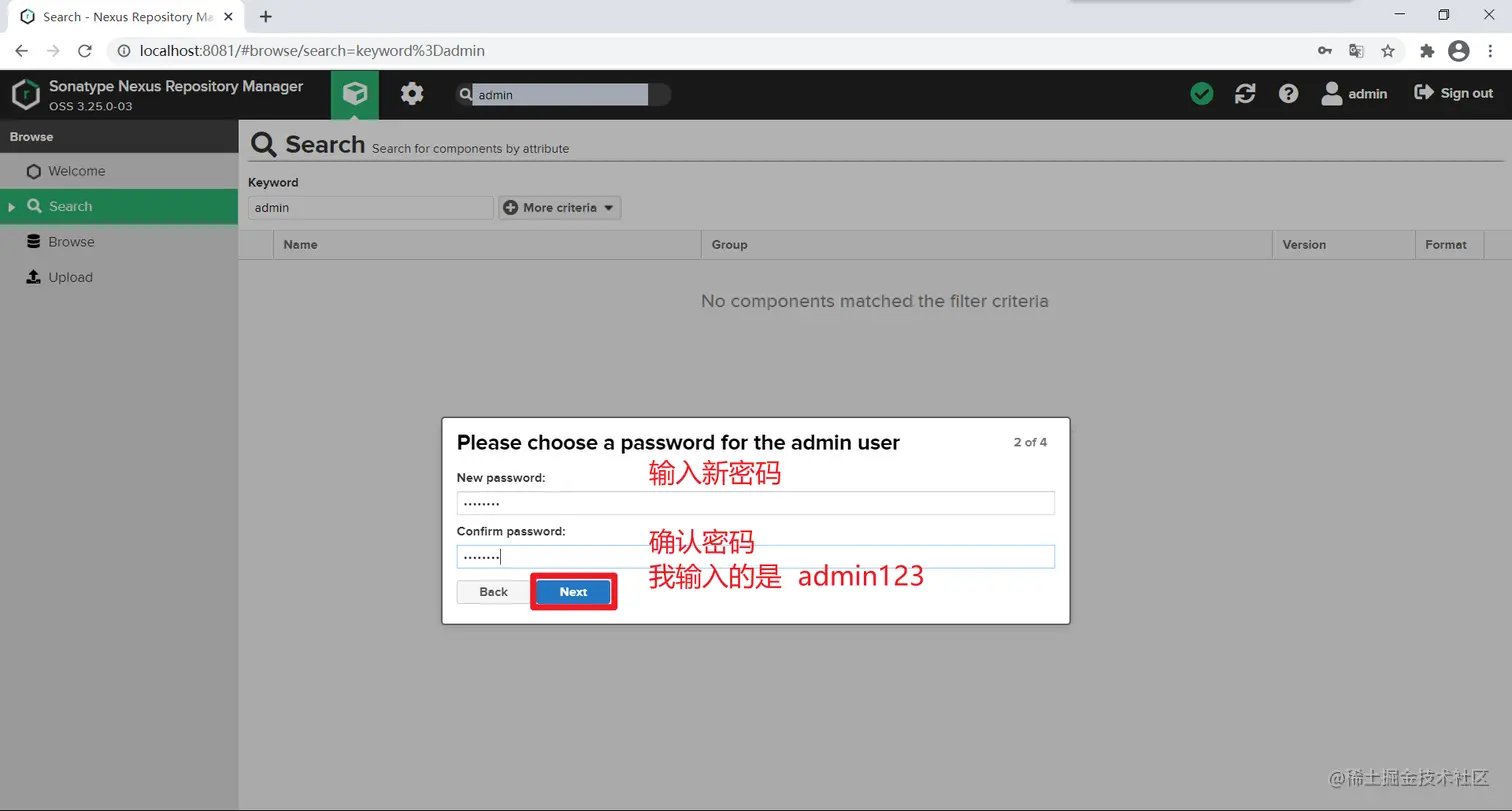Select Browse item with database icon

119,242
